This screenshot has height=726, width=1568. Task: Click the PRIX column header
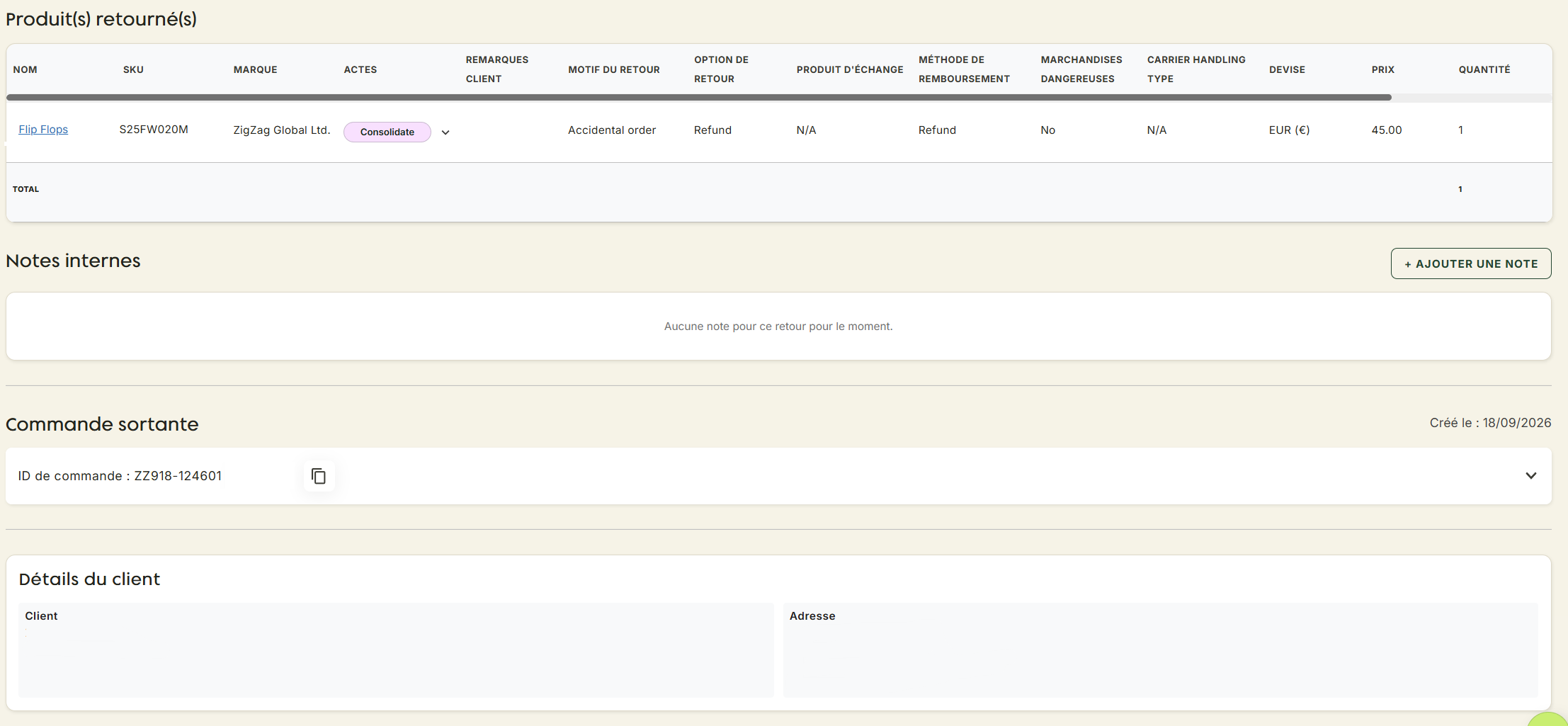[1383, 69]
